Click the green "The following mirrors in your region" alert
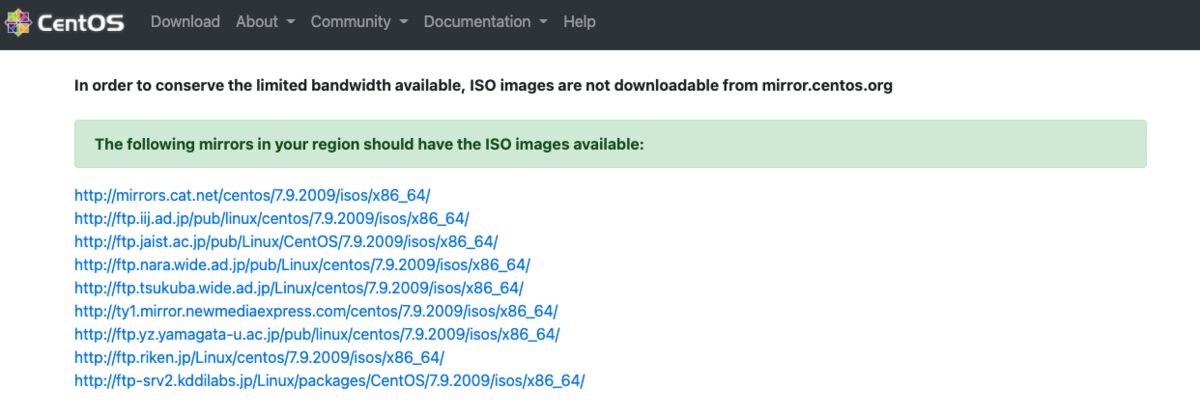The width and height of the screenshot is (1200, 415). click(x=610, y=144)
